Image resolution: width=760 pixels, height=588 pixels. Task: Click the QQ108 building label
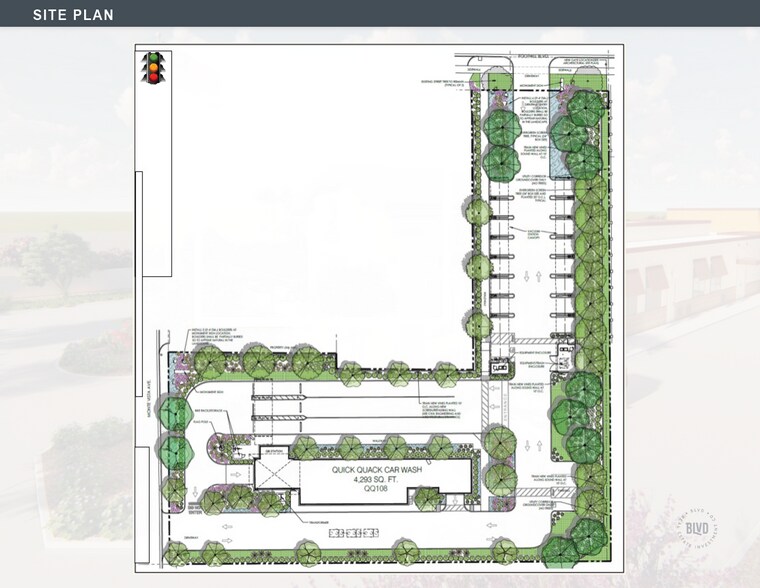(377, 490)
